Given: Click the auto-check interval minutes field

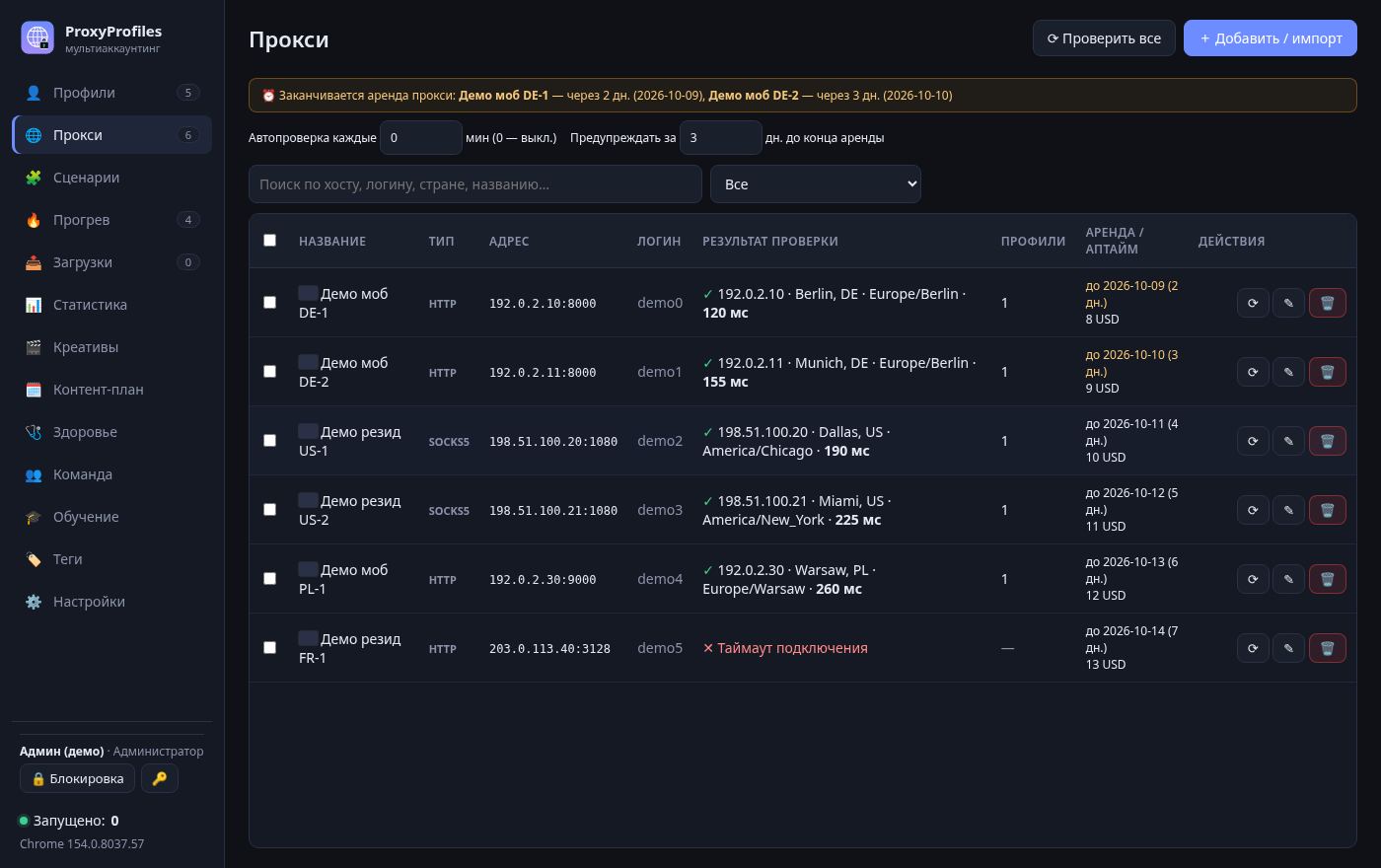Looking at the screenshot, I should click(421, 138).
